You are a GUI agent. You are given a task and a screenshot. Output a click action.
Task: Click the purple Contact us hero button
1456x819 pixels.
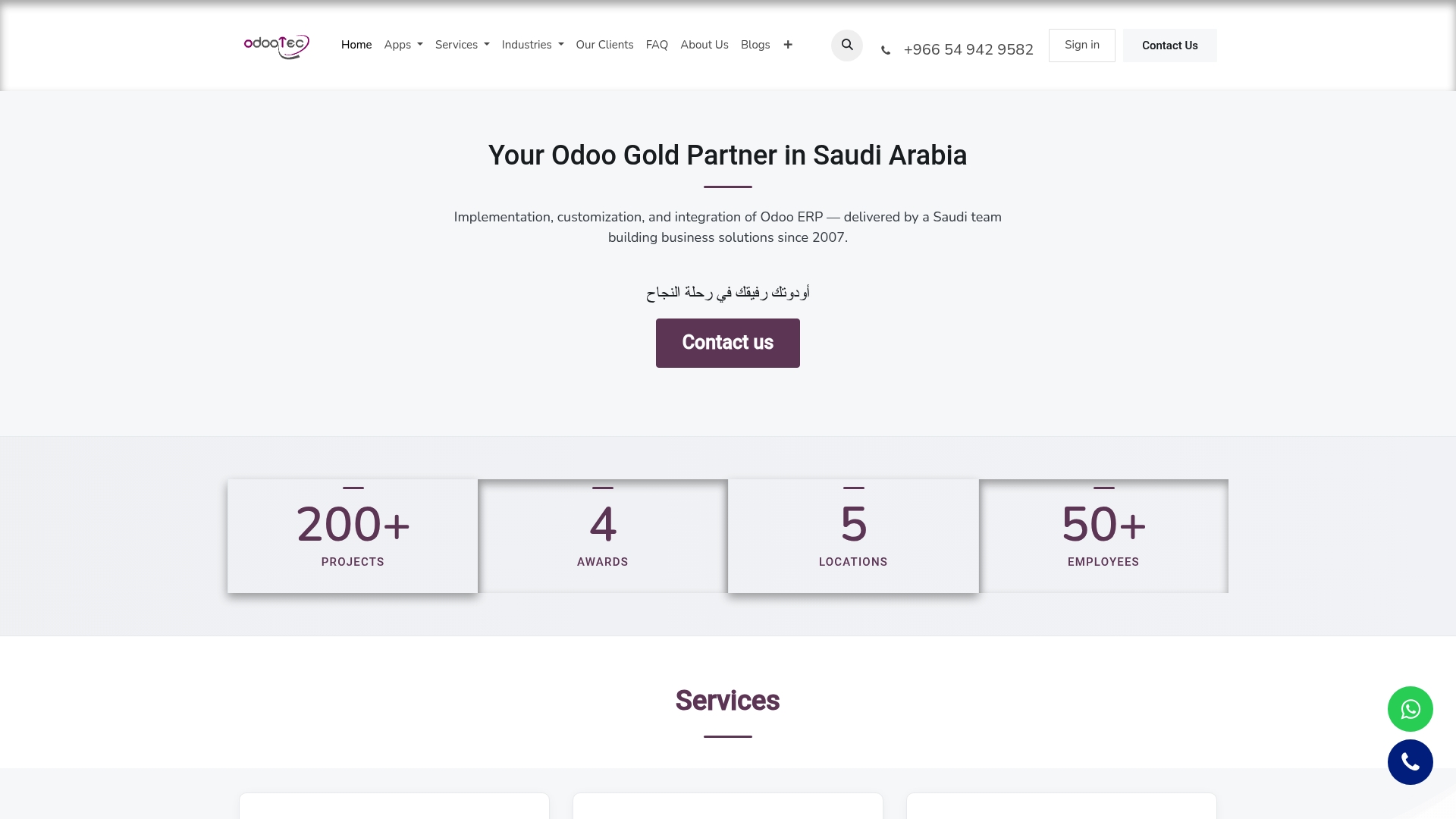click(728, 343)
